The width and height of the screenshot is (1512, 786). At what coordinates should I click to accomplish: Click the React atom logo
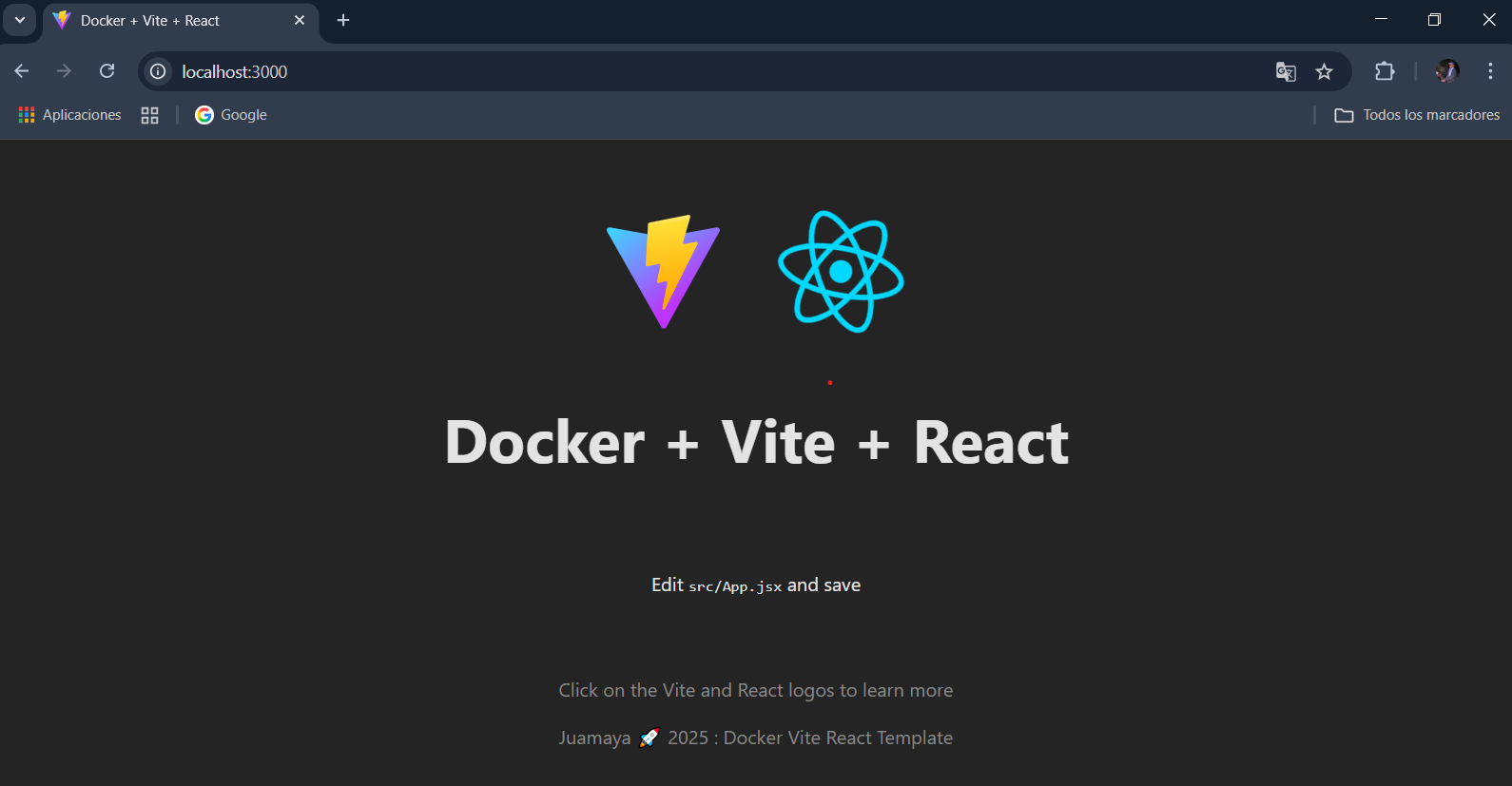click(x=841, y=272)
